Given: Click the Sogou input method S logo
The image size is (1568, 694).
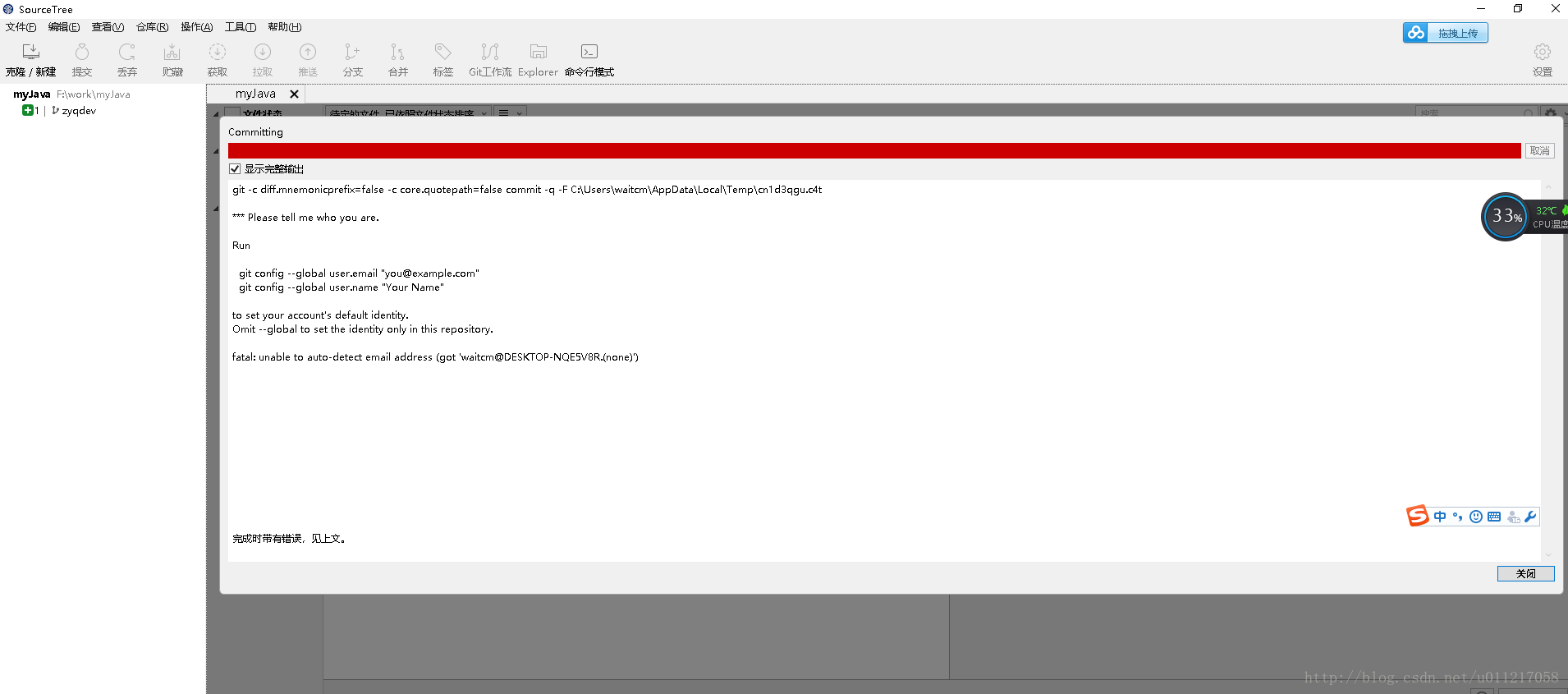Looking at the screenshot, I should [x=1418, y=516].
